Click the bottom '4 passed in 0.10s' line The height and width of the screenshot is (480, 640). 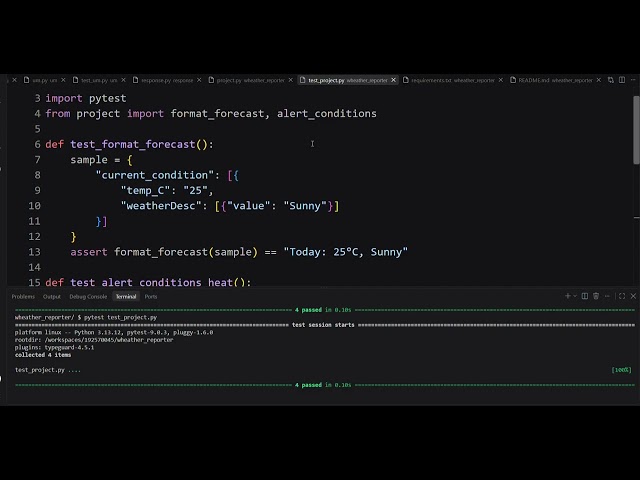pyautogui.click(x=323, y=385)
